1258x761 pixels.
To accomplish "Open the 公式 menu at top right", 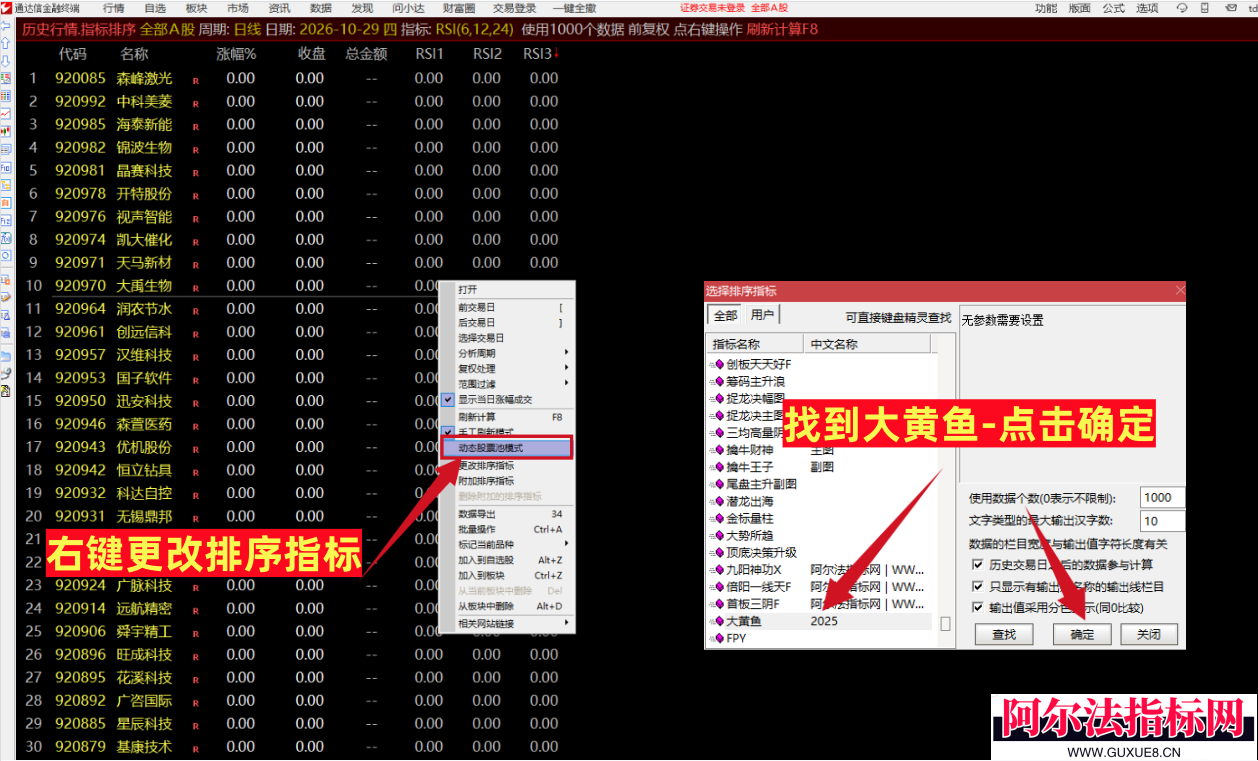I will click(1113, 8).
